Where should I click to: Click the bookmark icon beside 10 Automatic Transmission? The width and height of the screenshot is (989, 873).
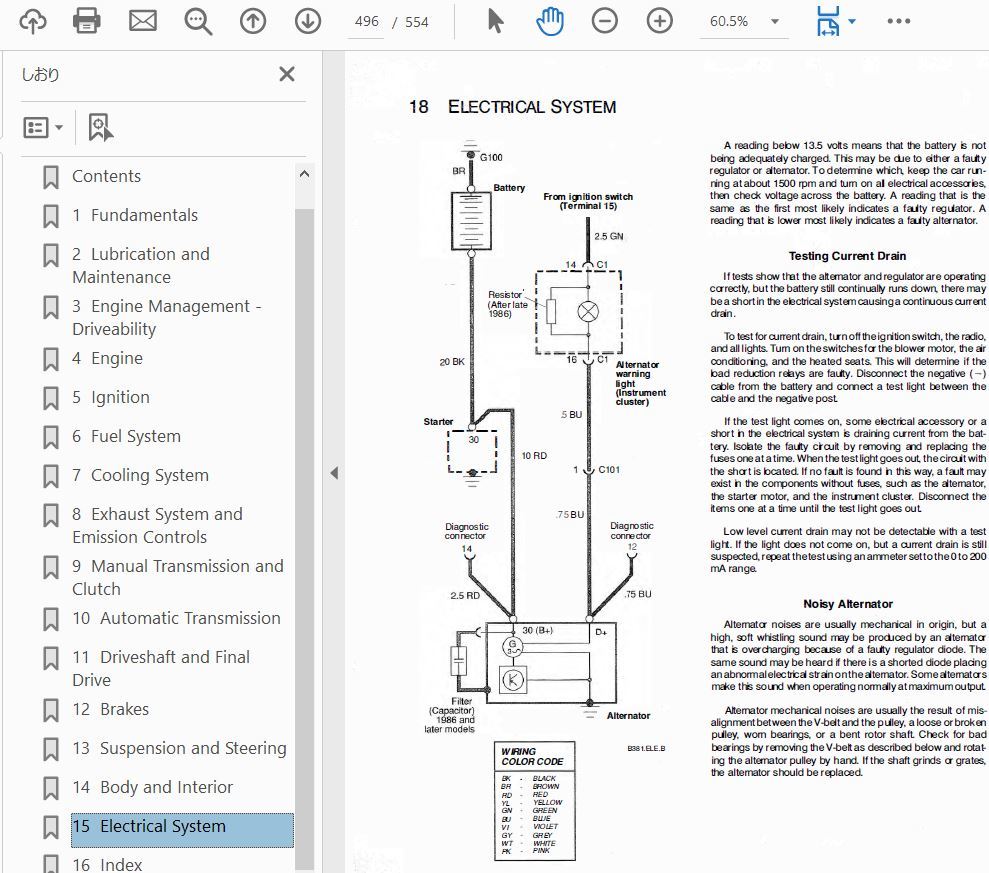pyautogui.click(x=51, y=619)
